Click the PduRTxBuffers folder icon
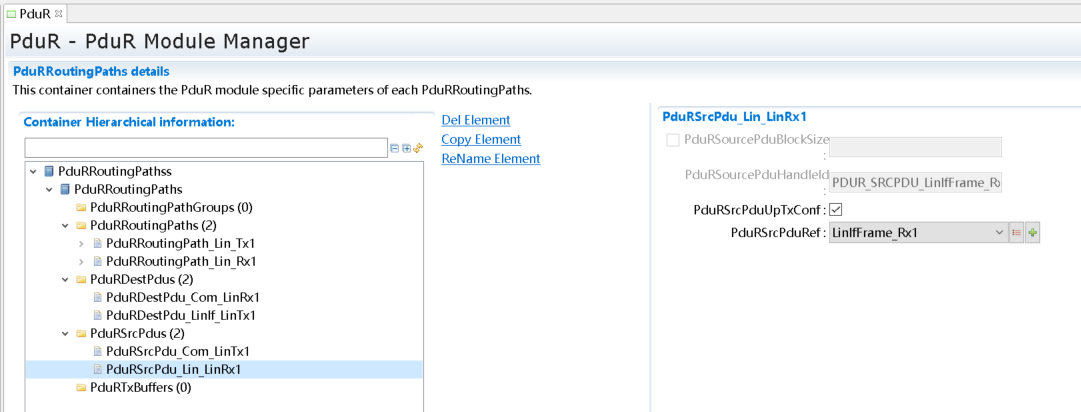The width and height of the screenshot is (1081, 412). pyautogui.click(x=81, y=387)
